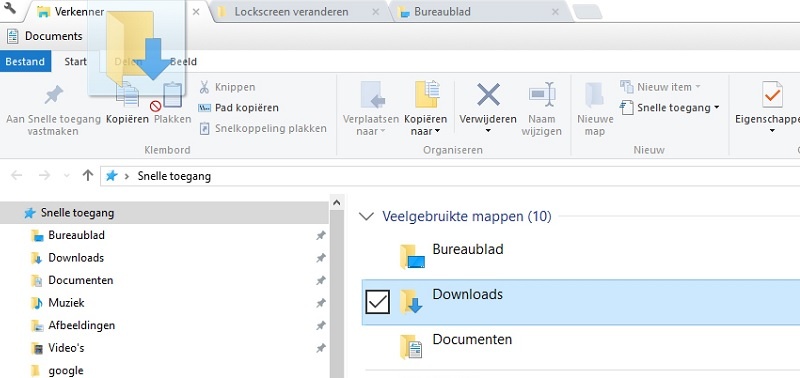Viewport: 800px width, 378px height.
Task: Expand the Eigenschappen dropdown arrow
Action: click(772, 131)
